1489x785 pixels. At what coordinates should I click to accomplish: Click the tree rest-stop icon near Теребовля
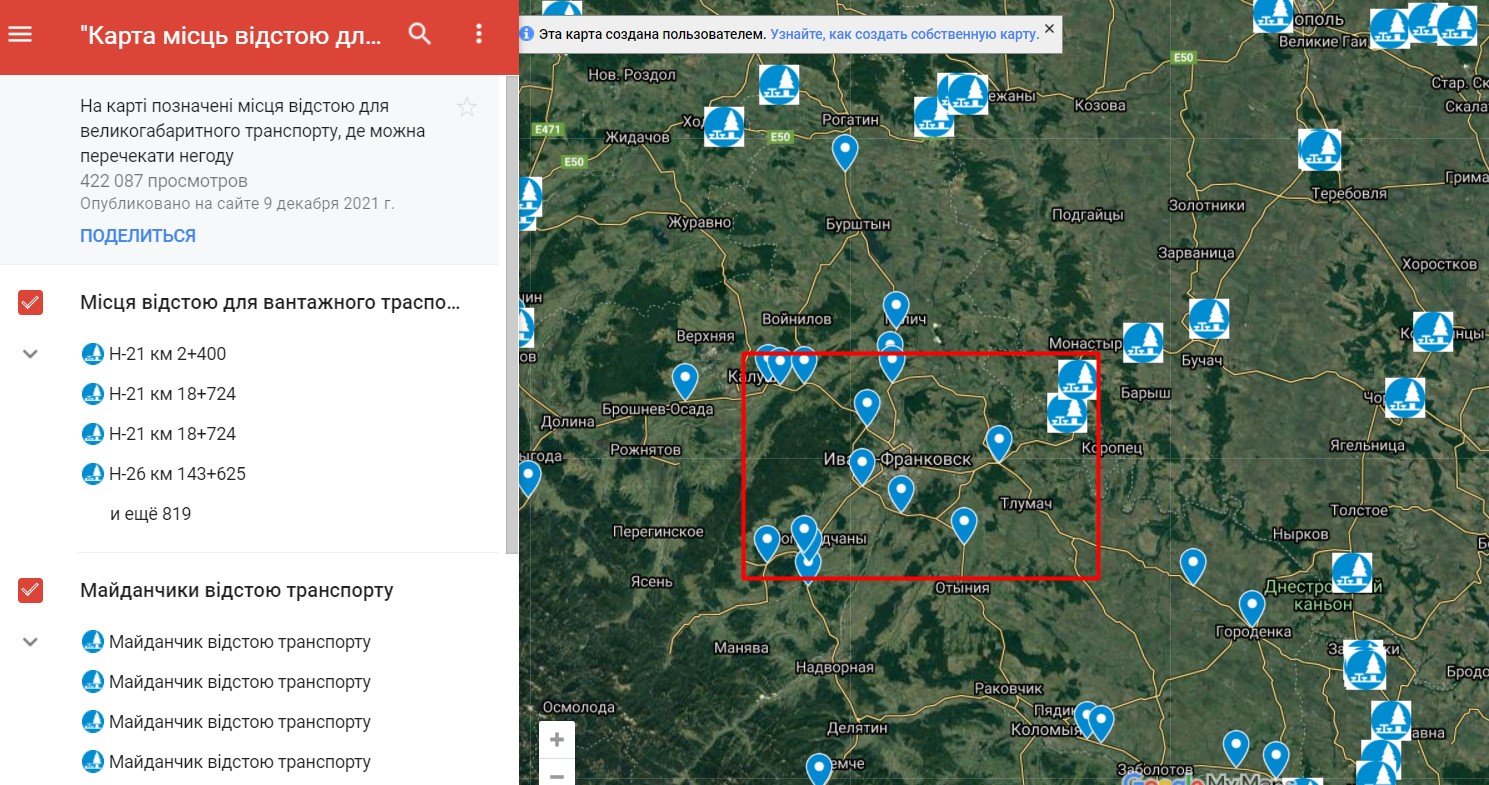1319,150
